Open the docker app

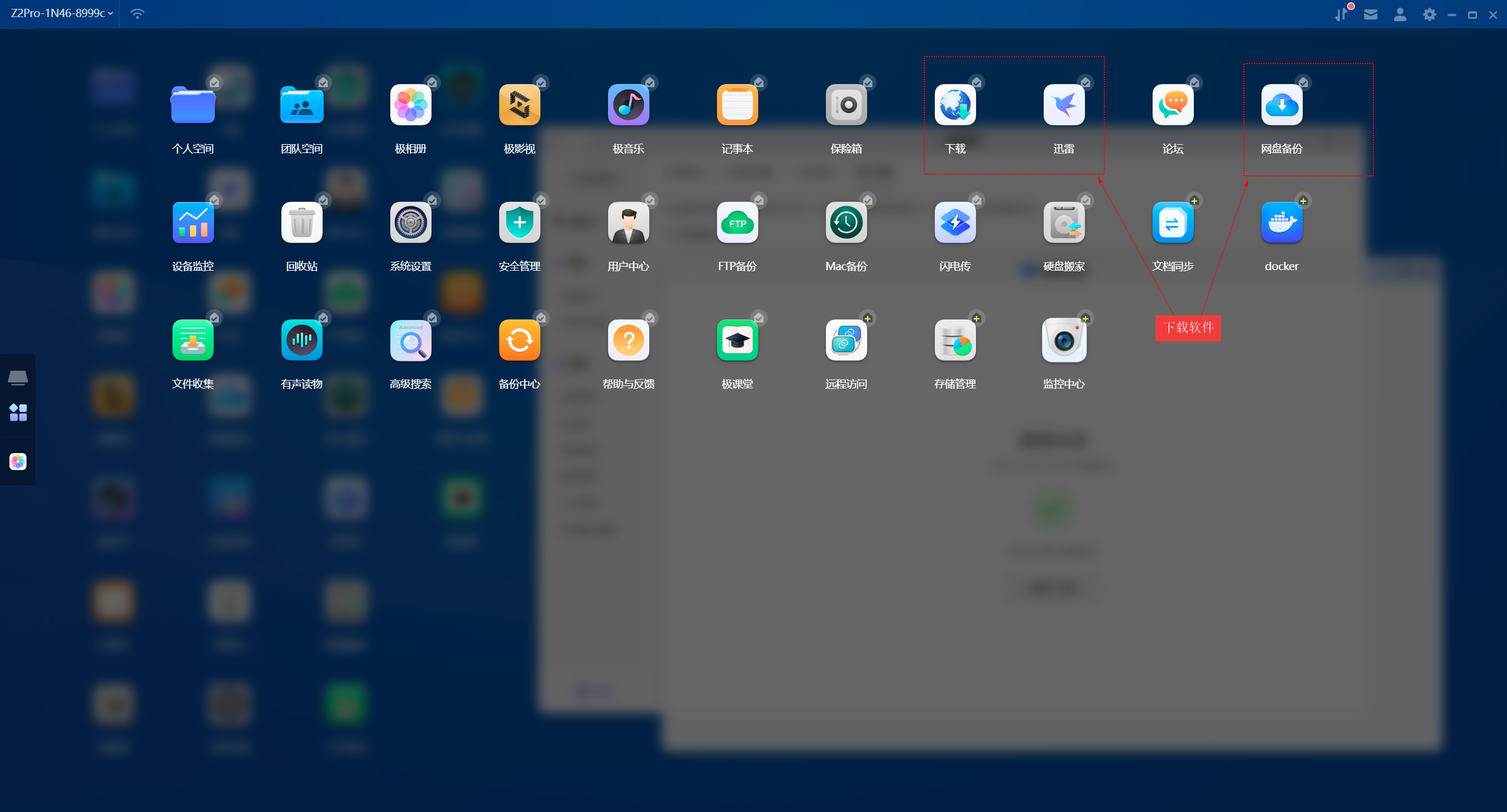tap(1282, 223)
